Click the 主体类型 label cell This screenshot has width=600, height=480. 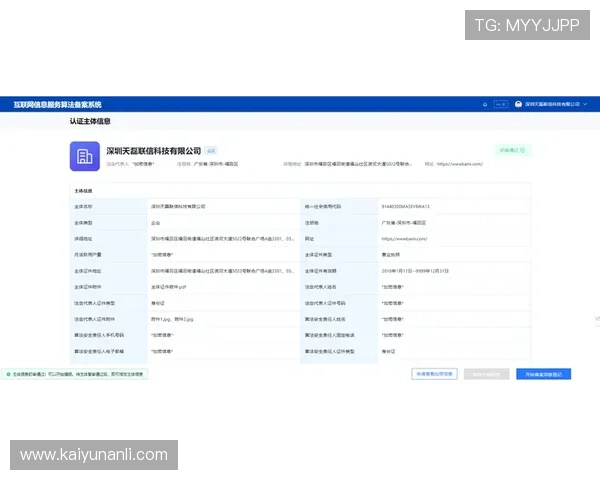tap(109, 223)
